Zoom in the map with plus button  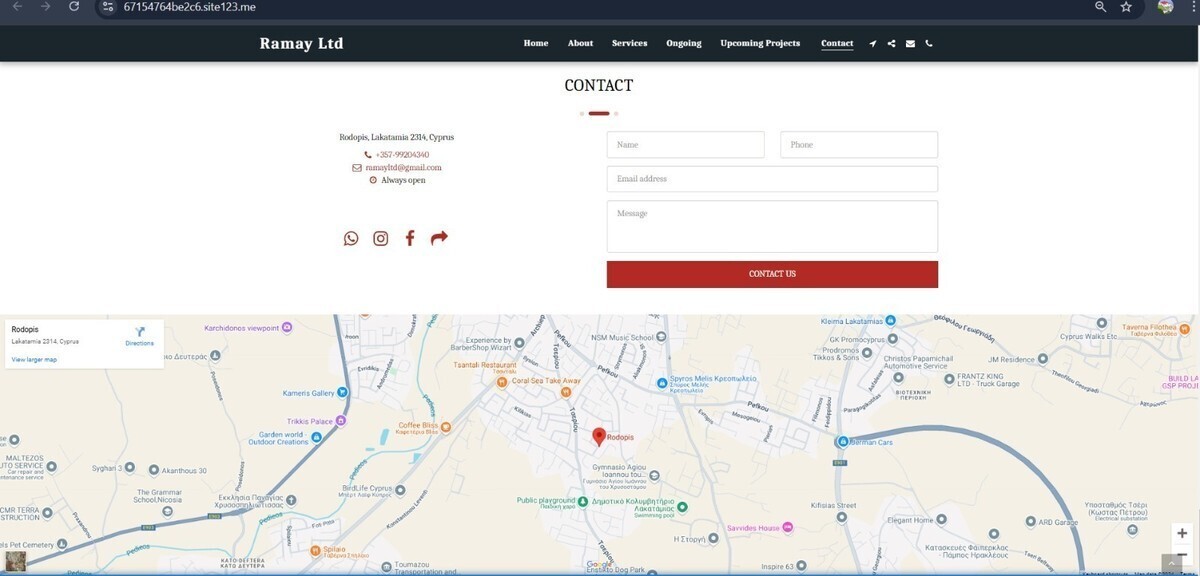[1182, 534]
